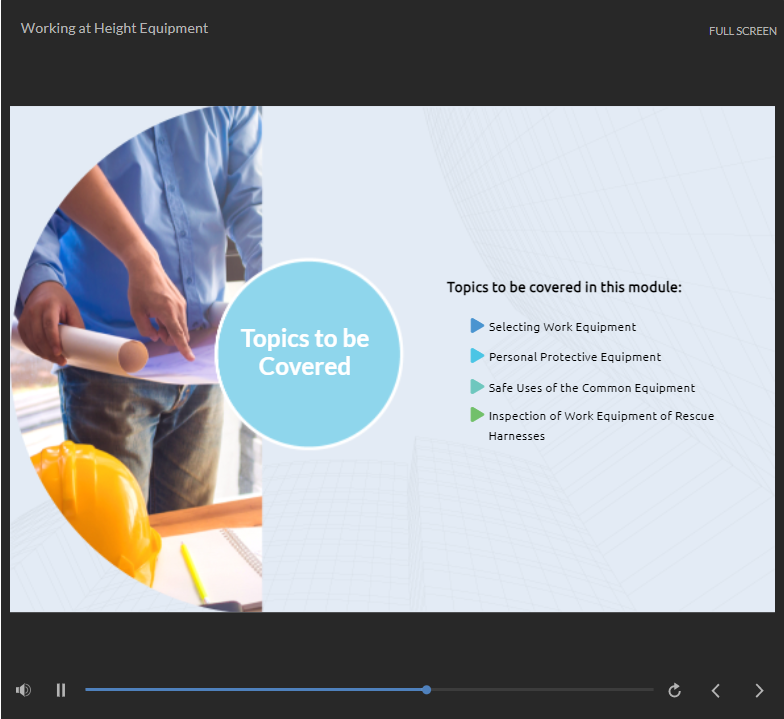Click blue arrow bullet beside Selecting Work Equipment
Image resolution: width=784 pixels, height=719 pixels.
(477, 326)
